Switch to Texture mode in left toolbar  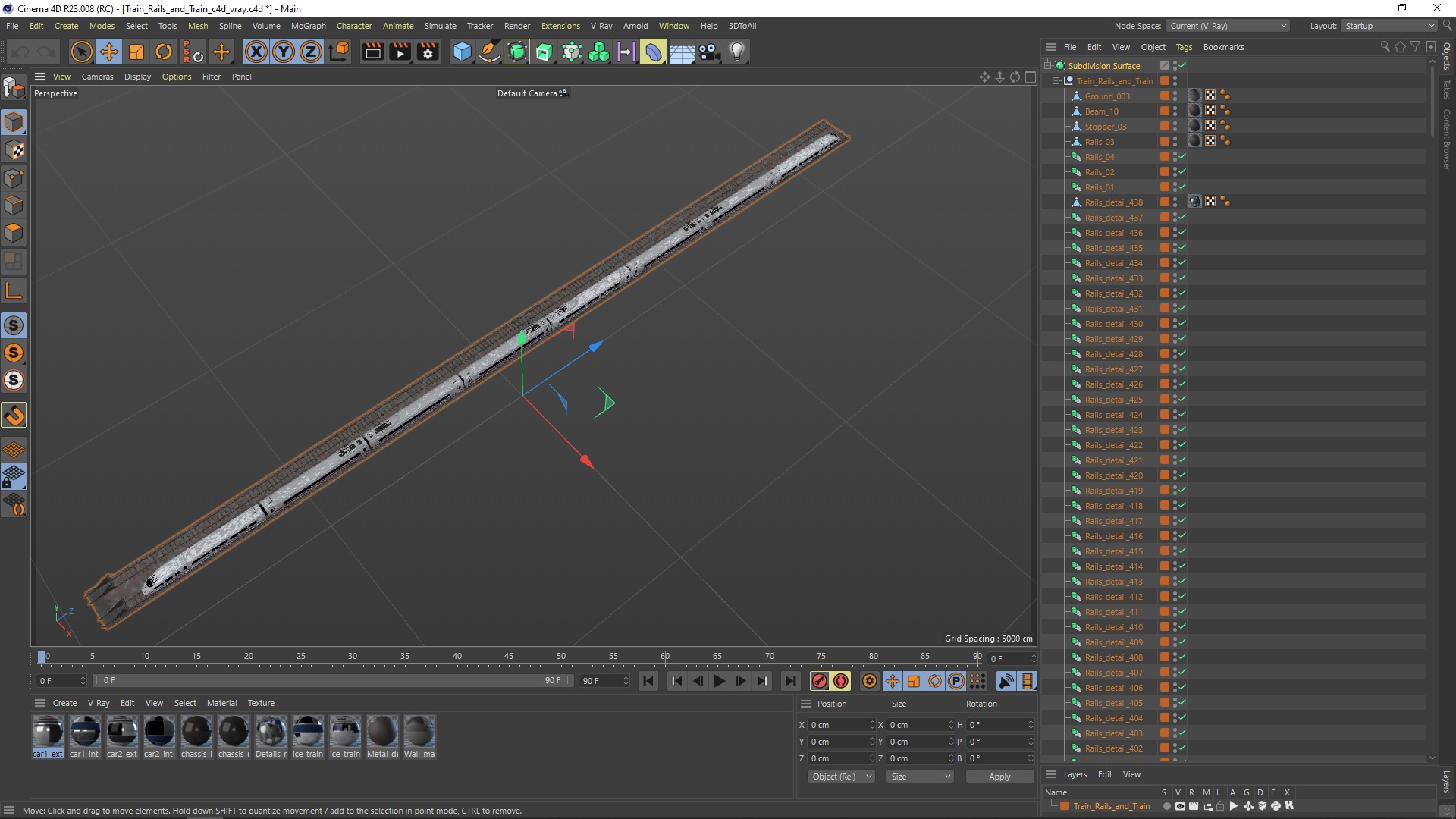(x=14, y=150)
